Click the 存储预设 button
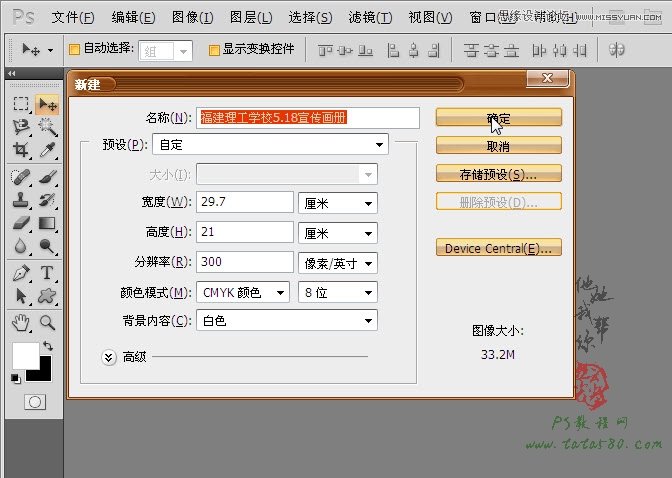The width and height of the screenshot is (672, 478). pos(499,174)
